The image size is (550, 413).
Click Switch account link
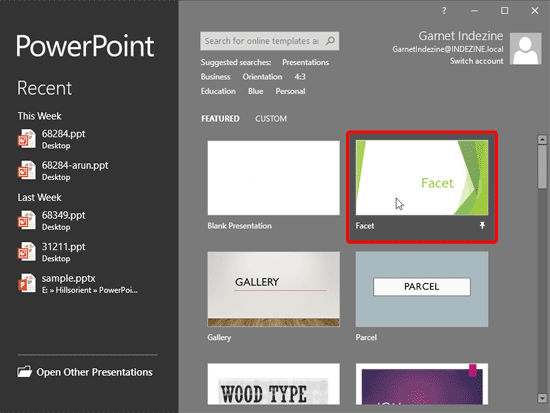coord(476,61)
